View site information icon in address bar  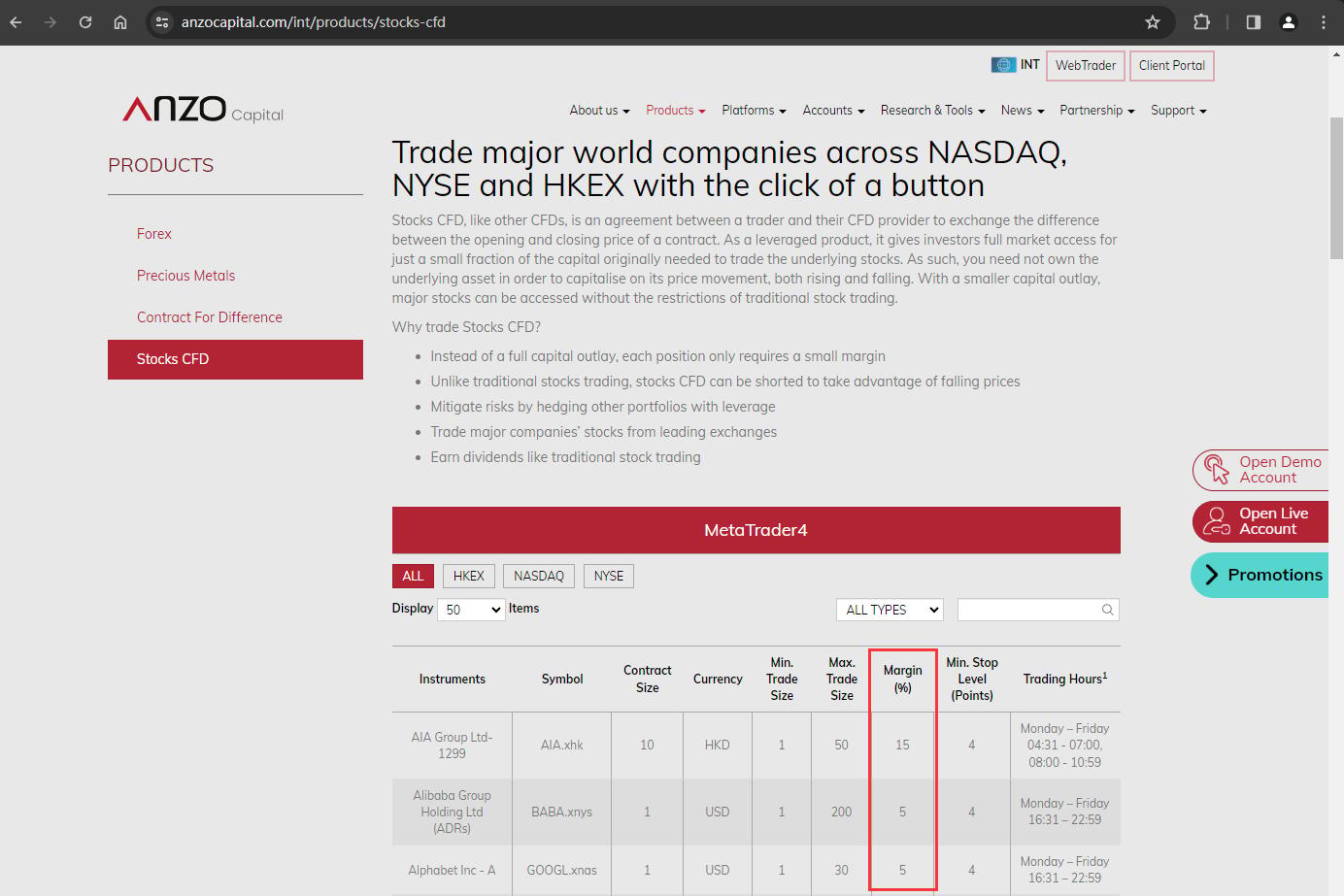[x=162, y=22]
